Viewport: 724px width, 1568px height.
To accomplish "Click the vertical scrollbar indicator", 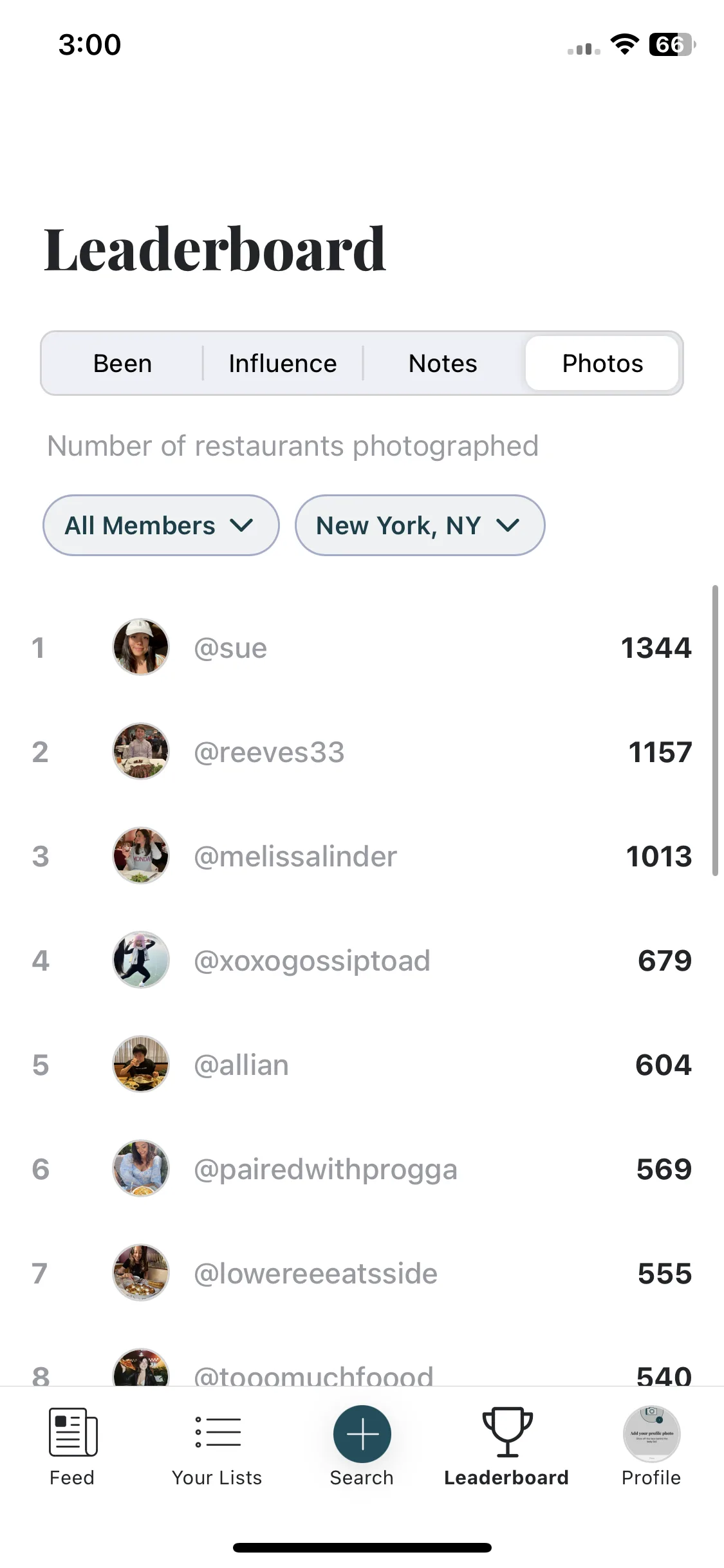I will click(715, 731).
